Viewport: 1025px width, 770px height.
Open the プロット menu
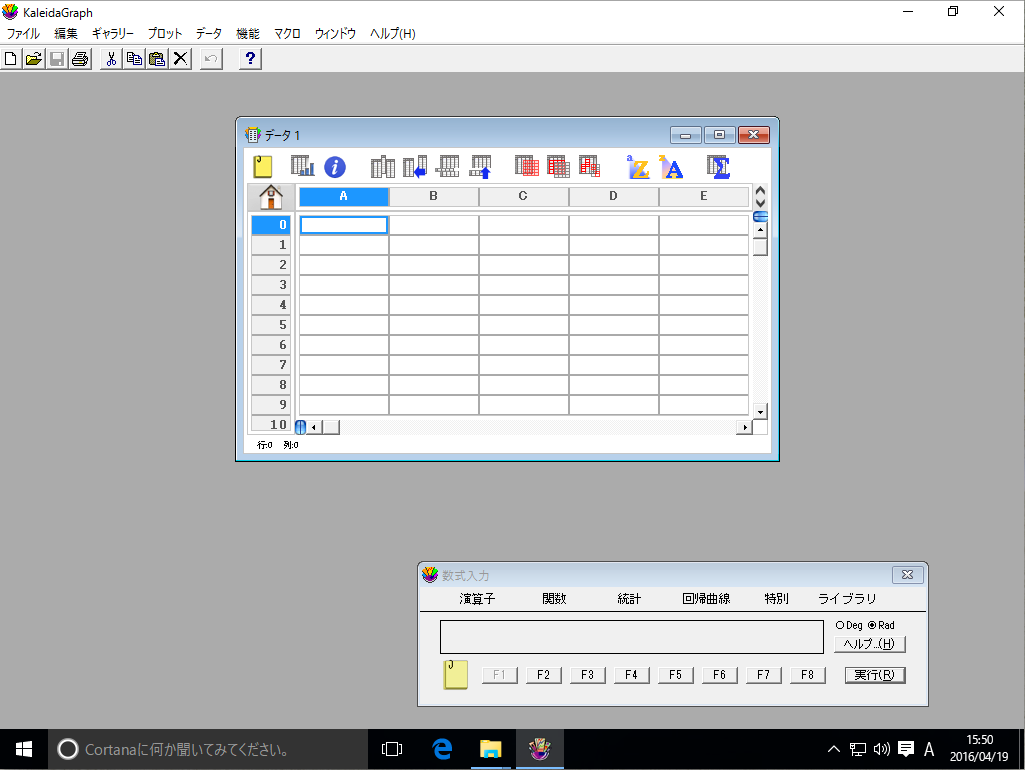(x=165, y=33)
